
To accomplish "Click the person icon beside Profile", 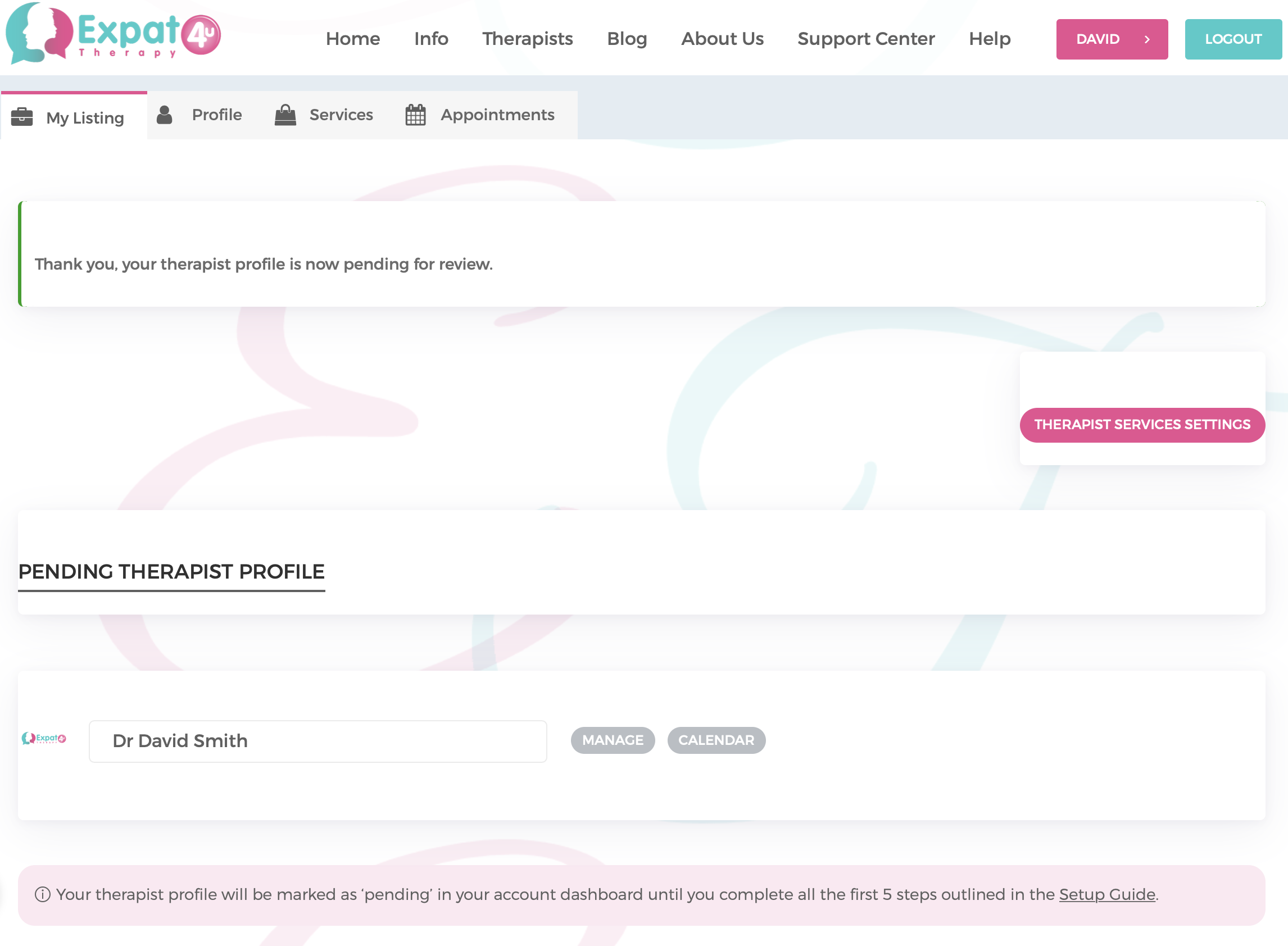I will pos(165,115).
